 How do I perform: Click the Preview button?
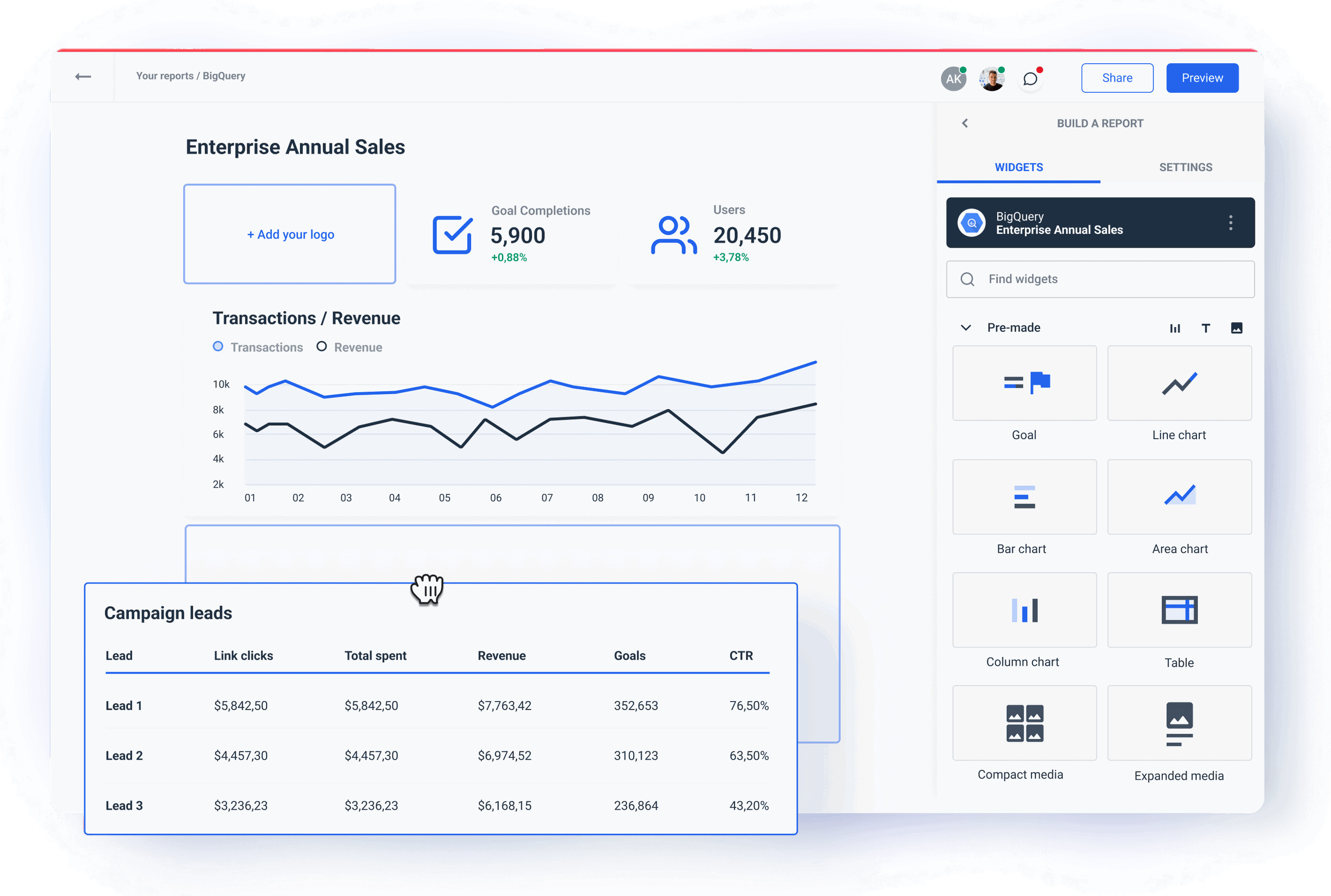point(1202,77)
